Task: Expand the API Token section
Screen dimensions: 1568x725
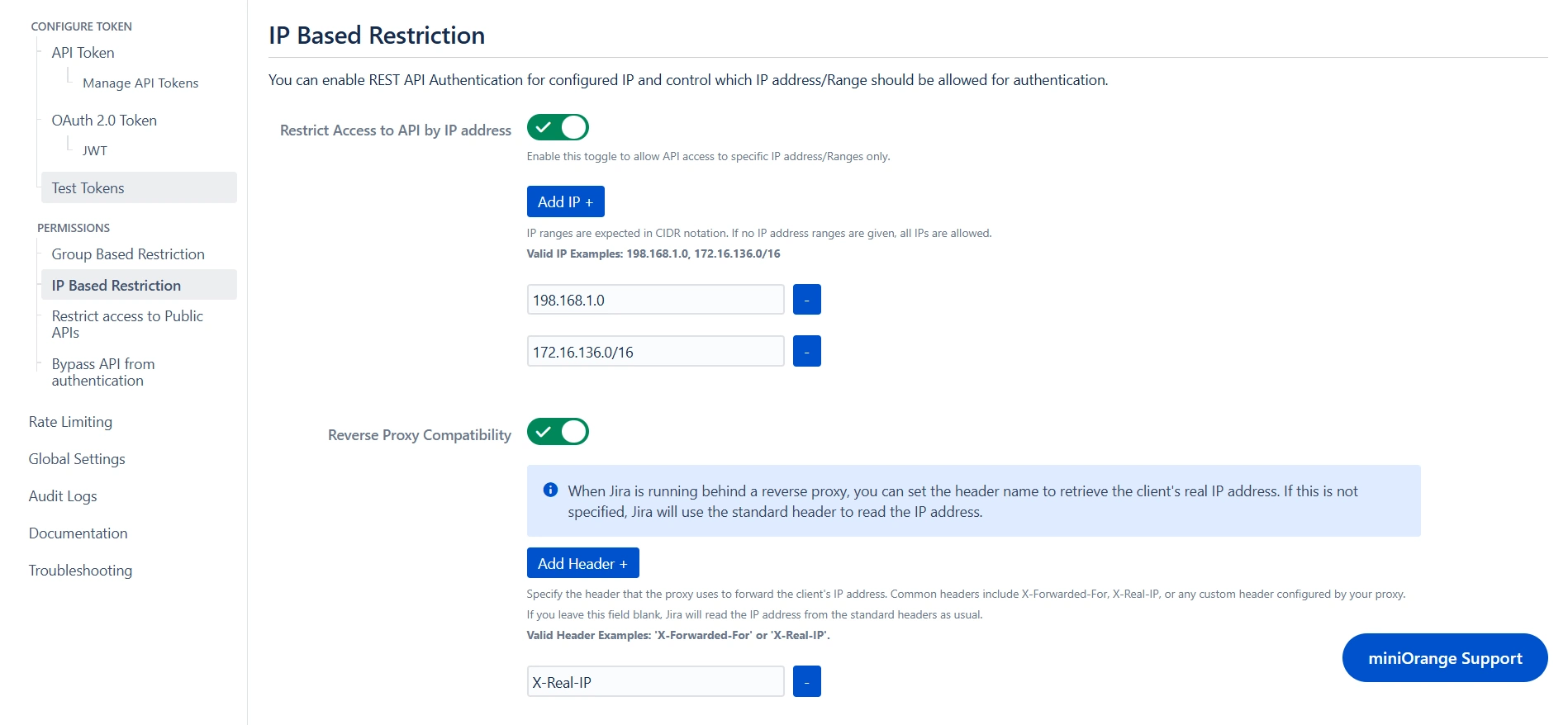Action: [82, 52]
